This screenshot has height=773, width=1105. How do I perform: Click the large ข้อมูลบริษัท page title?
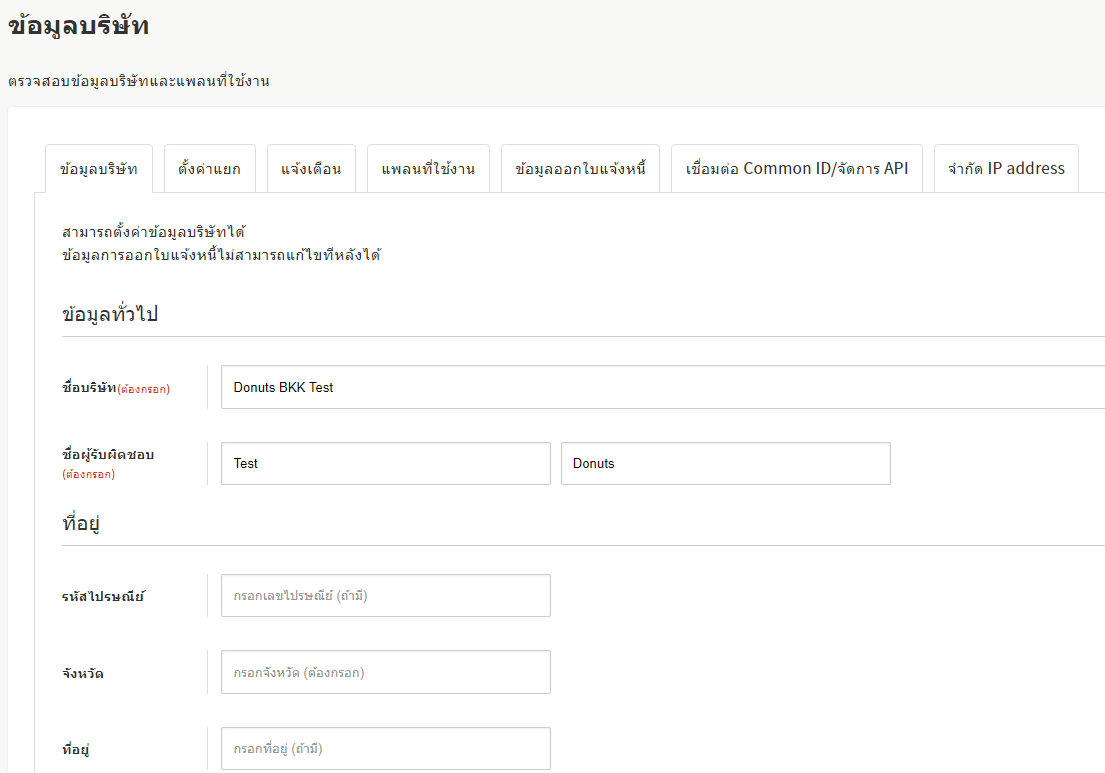coord(78,27)
